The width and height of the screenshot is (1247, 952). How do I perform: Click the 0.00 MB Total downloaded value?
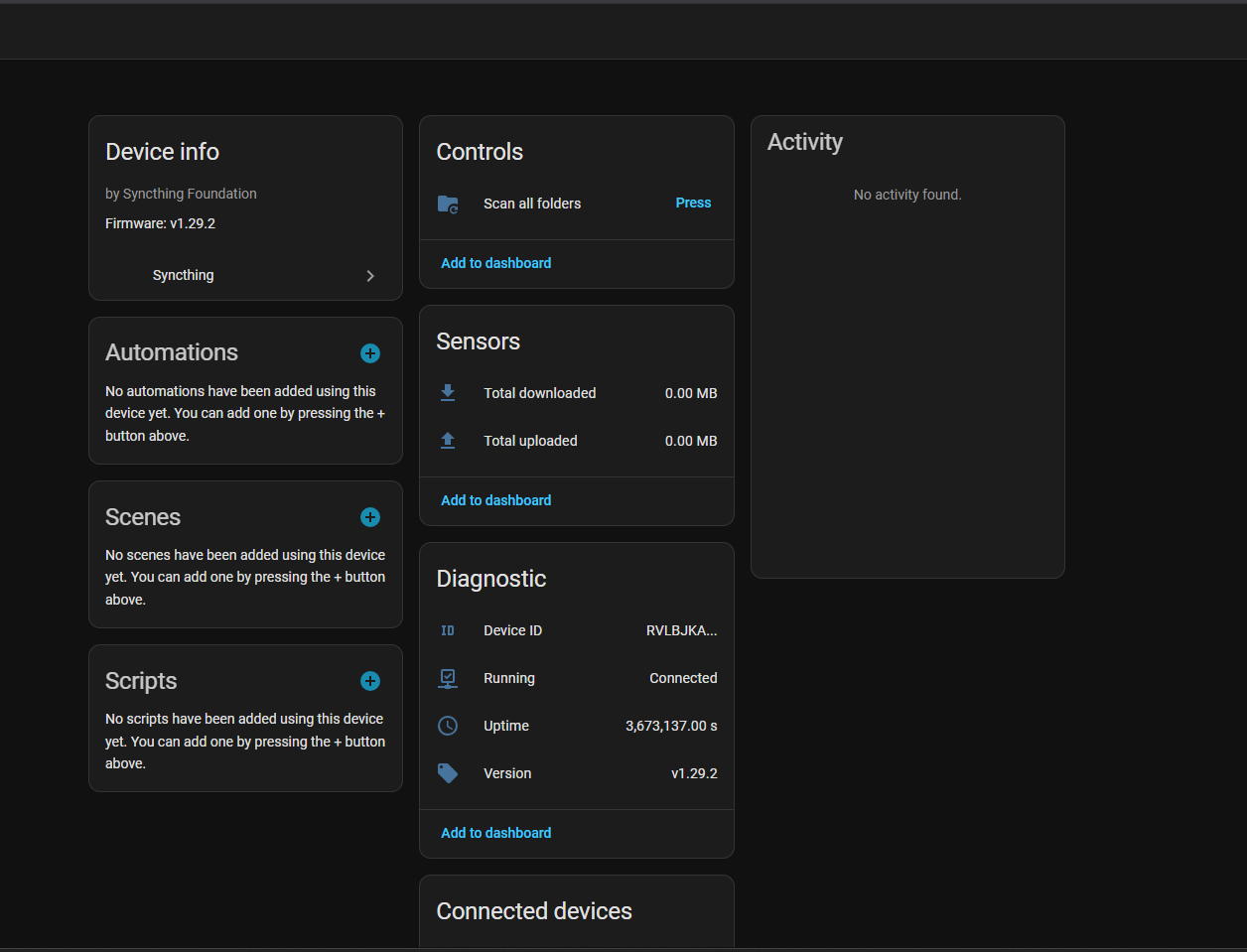pos(691,393)
